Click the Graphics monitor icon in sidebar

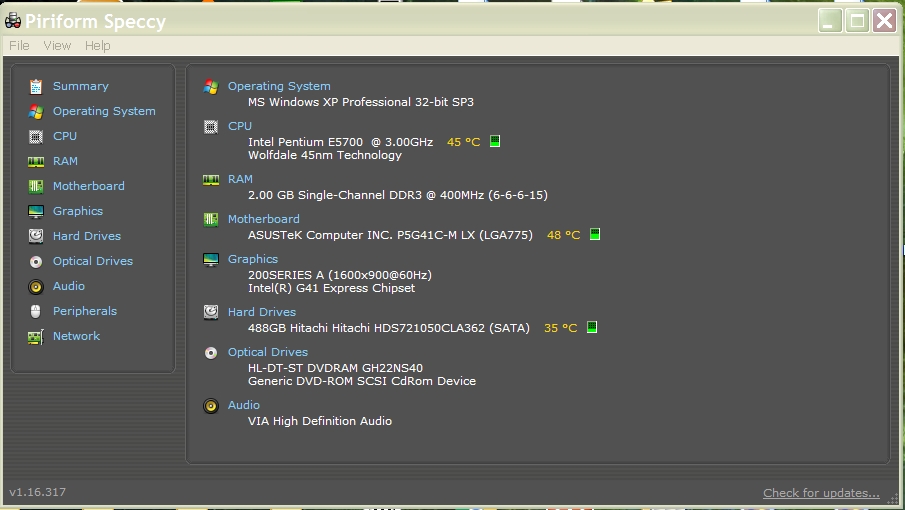(x=36, y=212)
